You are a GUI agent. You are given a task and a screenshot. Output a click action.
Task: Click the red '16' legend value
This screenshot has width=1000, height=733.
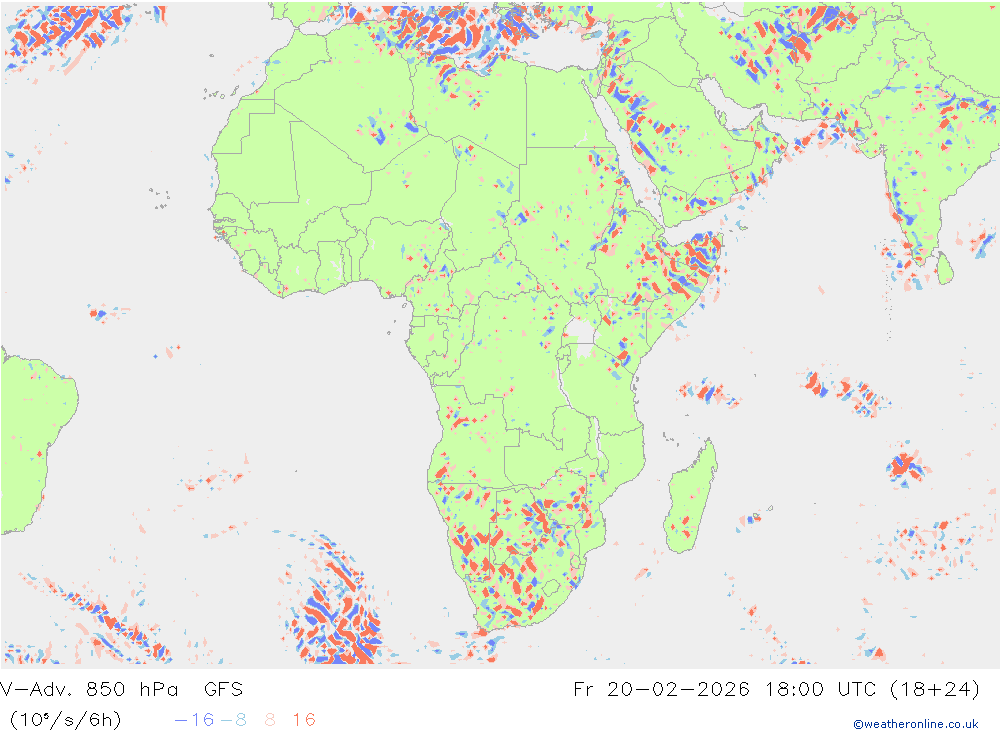pos(304,720)
